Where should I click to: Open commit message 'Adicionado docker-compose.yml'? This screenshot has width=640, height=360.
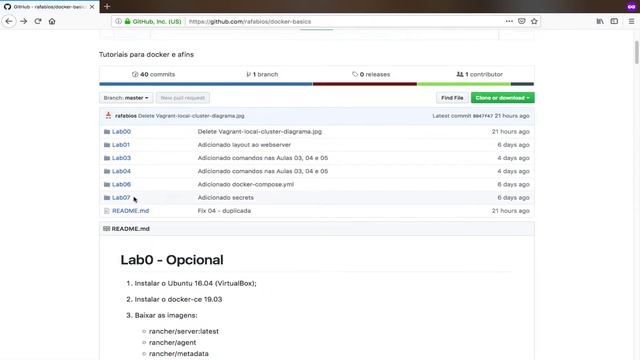coord(246,184)
